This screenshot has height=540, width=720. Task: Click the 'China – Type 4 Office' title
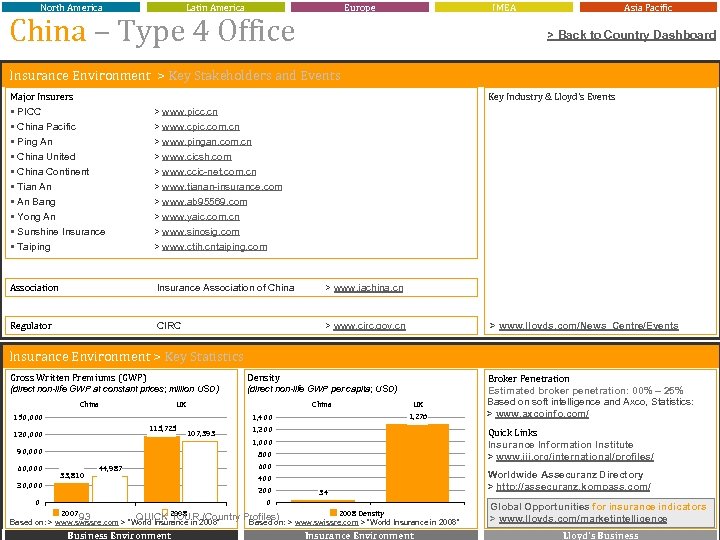tap(152, 32)
